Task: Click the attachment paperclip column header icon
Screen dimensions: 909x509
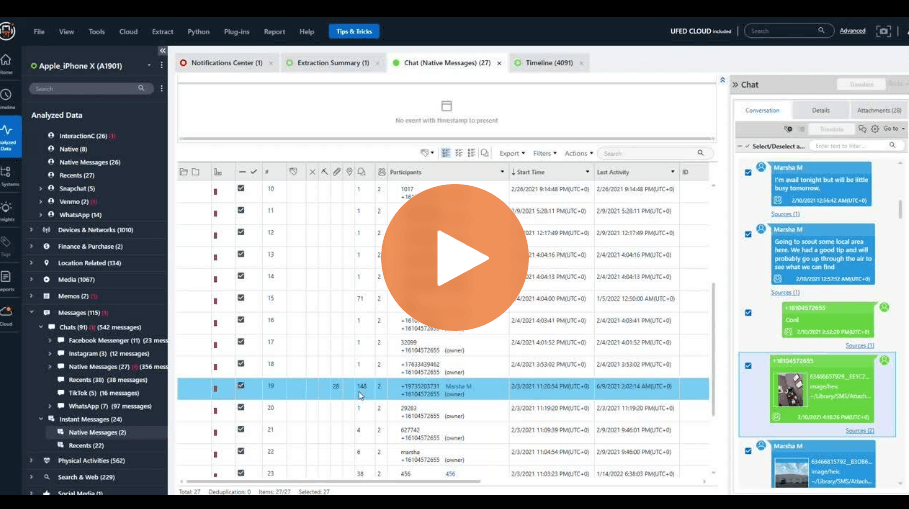Action: (x=337, y=172)
